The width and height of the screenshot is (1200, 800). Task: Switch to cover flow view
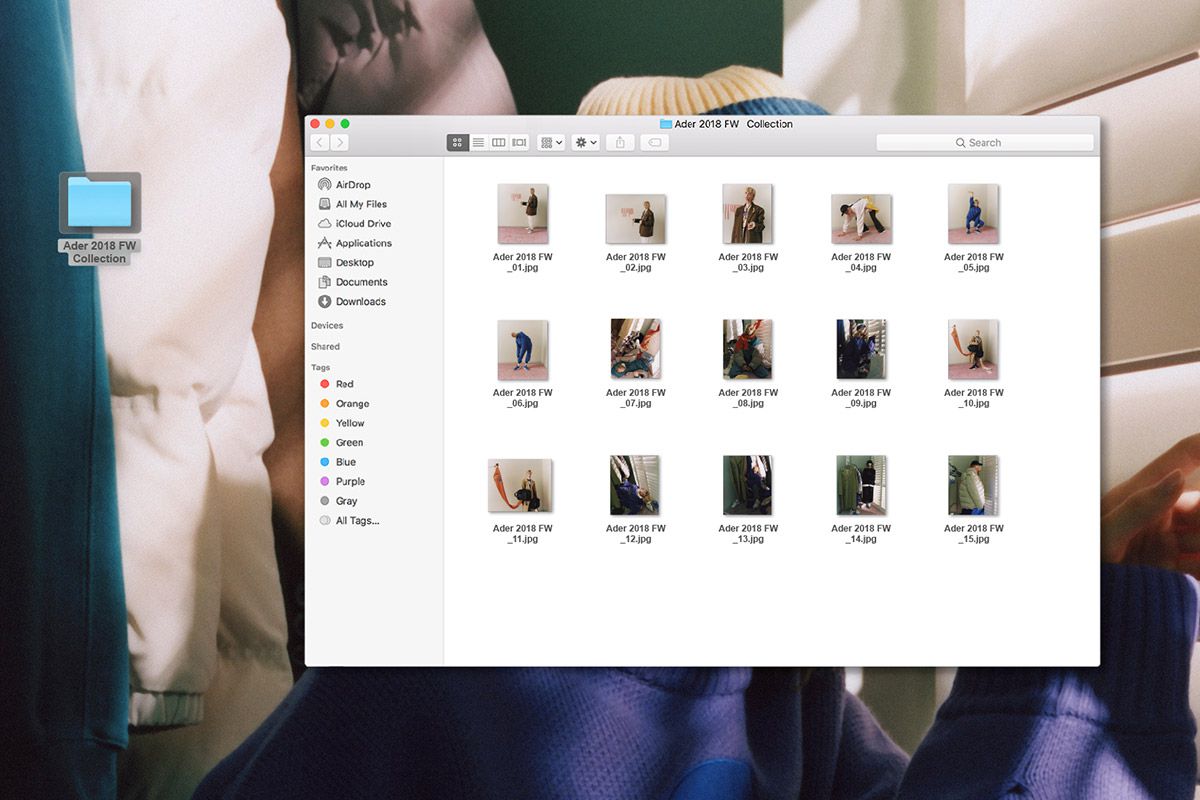[519, 143]
